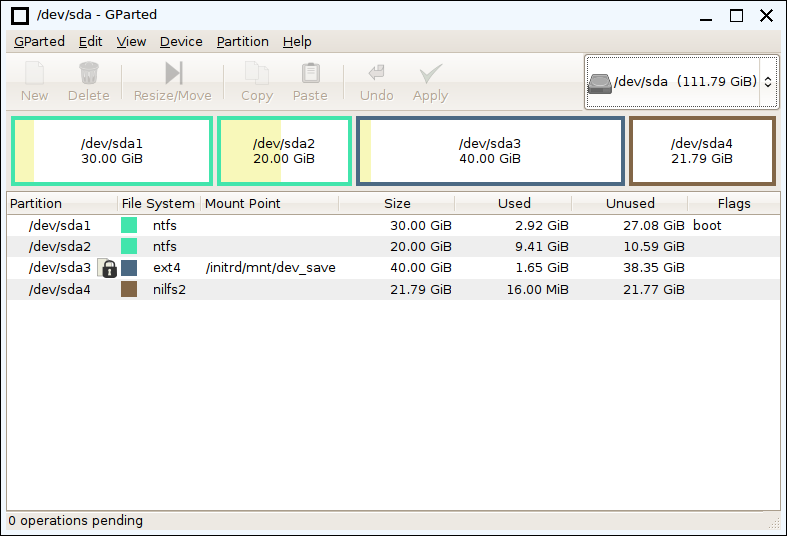This screenshot has width=787, height=536.
Task: Open the View menu
Action: (132, 42)
